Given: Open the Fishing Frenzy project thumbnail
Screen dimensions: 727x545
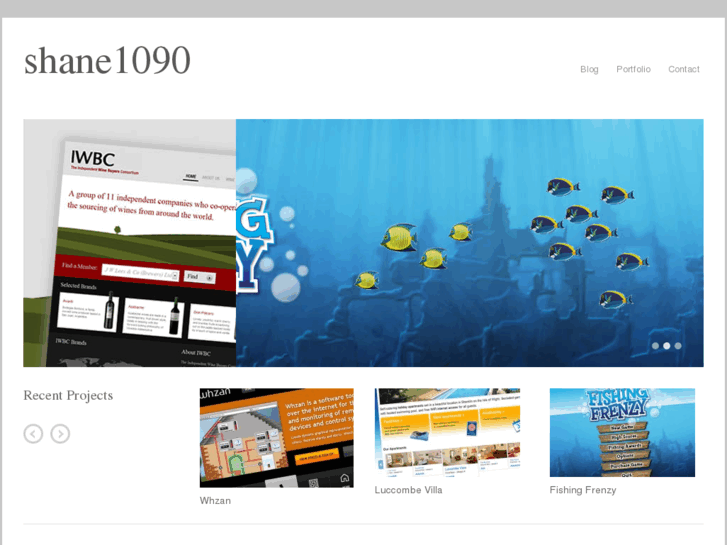Looking at the screenshot, I should [622, 432].
